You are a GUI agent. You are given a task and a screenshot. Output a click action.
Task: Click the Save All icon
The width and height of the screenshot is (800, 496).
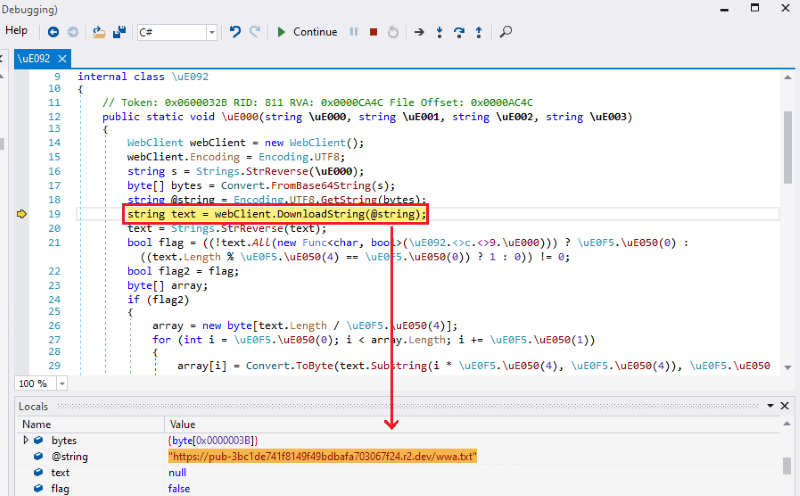pos(118,32)
